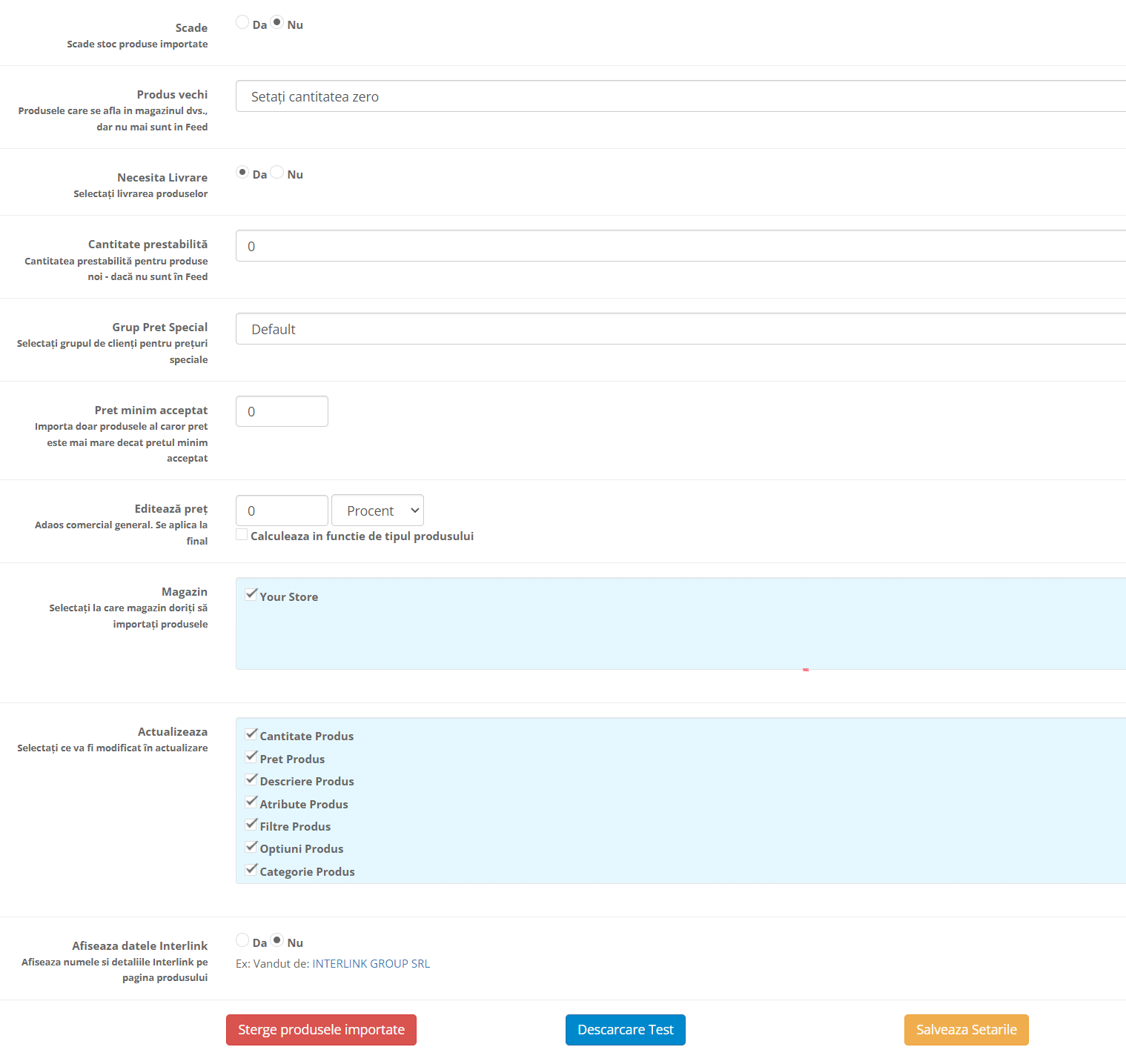Select 'Nu' for Necesita Livrare
Image resolution: width=1126 pixels, height=1064 pixels.
tap(277, 173)
